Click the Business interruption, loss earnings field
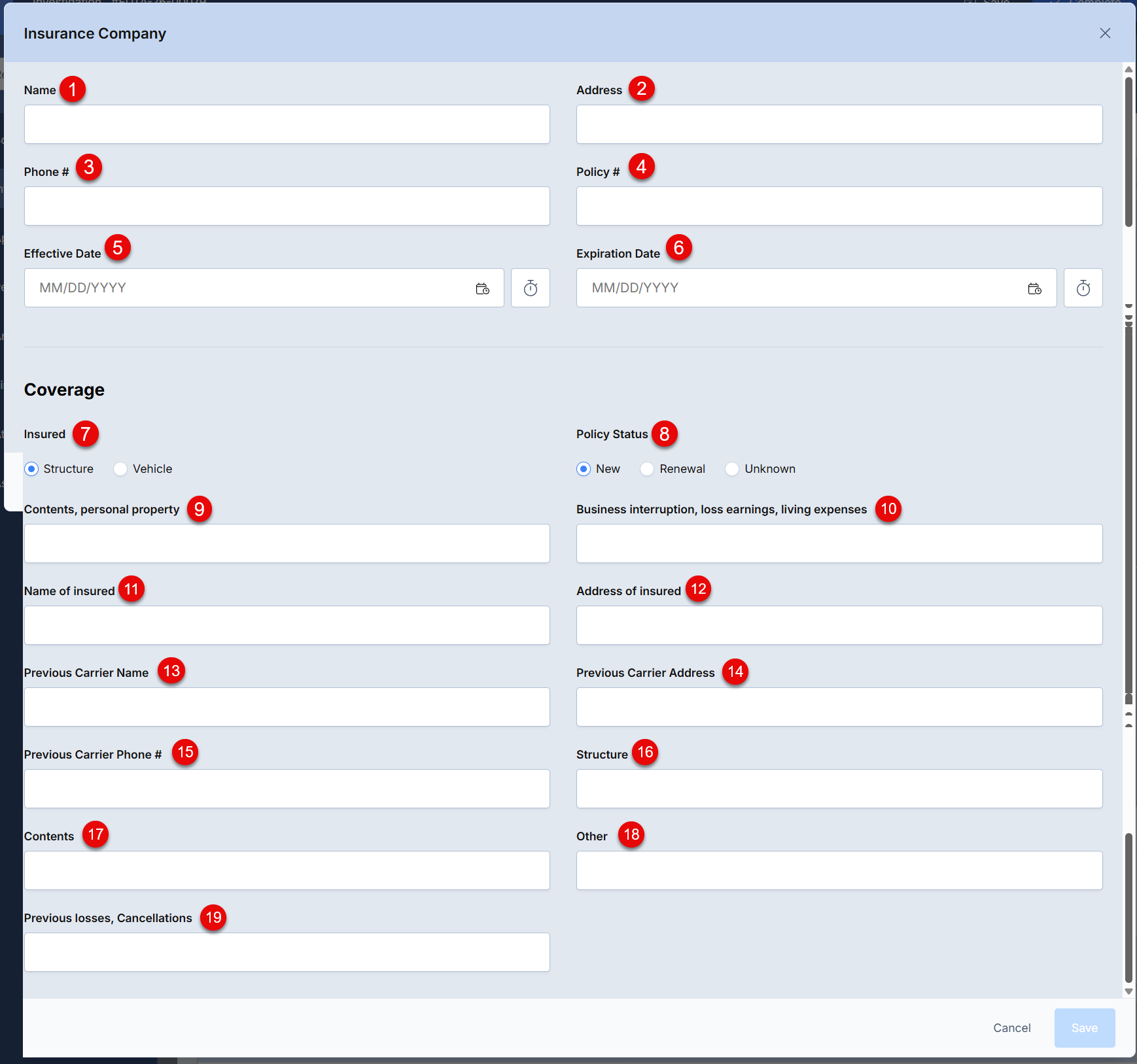The height and width of the screenshot is (1064, 1137). tap(839, 543)
